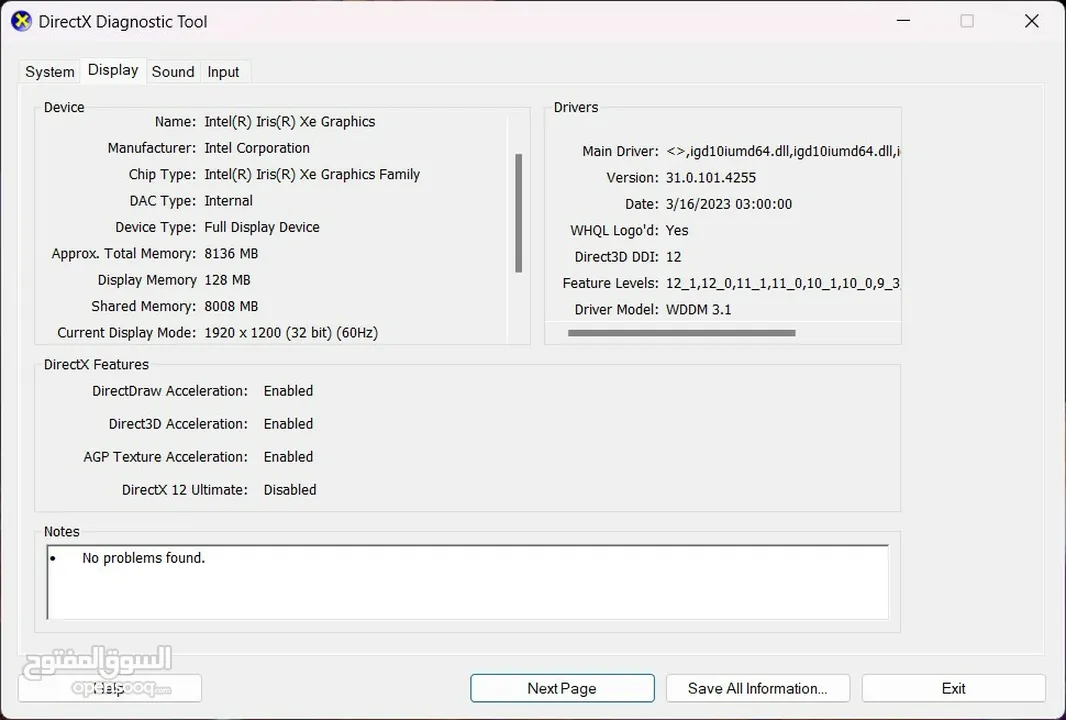
Task: Switch to the System tab
Action: (x=50, y=71)
